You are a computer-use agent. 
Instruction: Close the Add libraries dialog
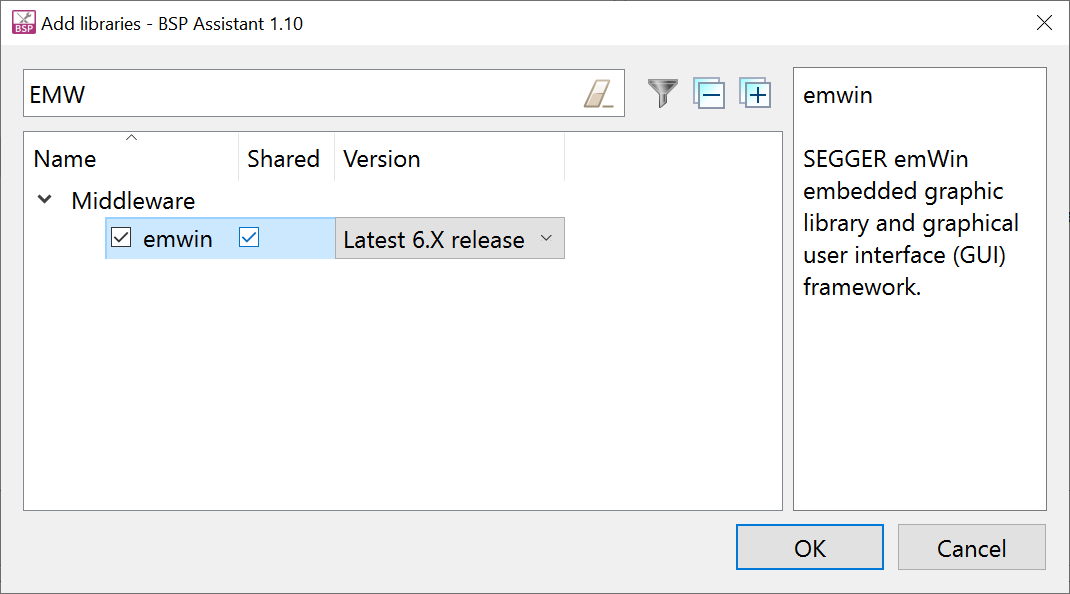1044,23
